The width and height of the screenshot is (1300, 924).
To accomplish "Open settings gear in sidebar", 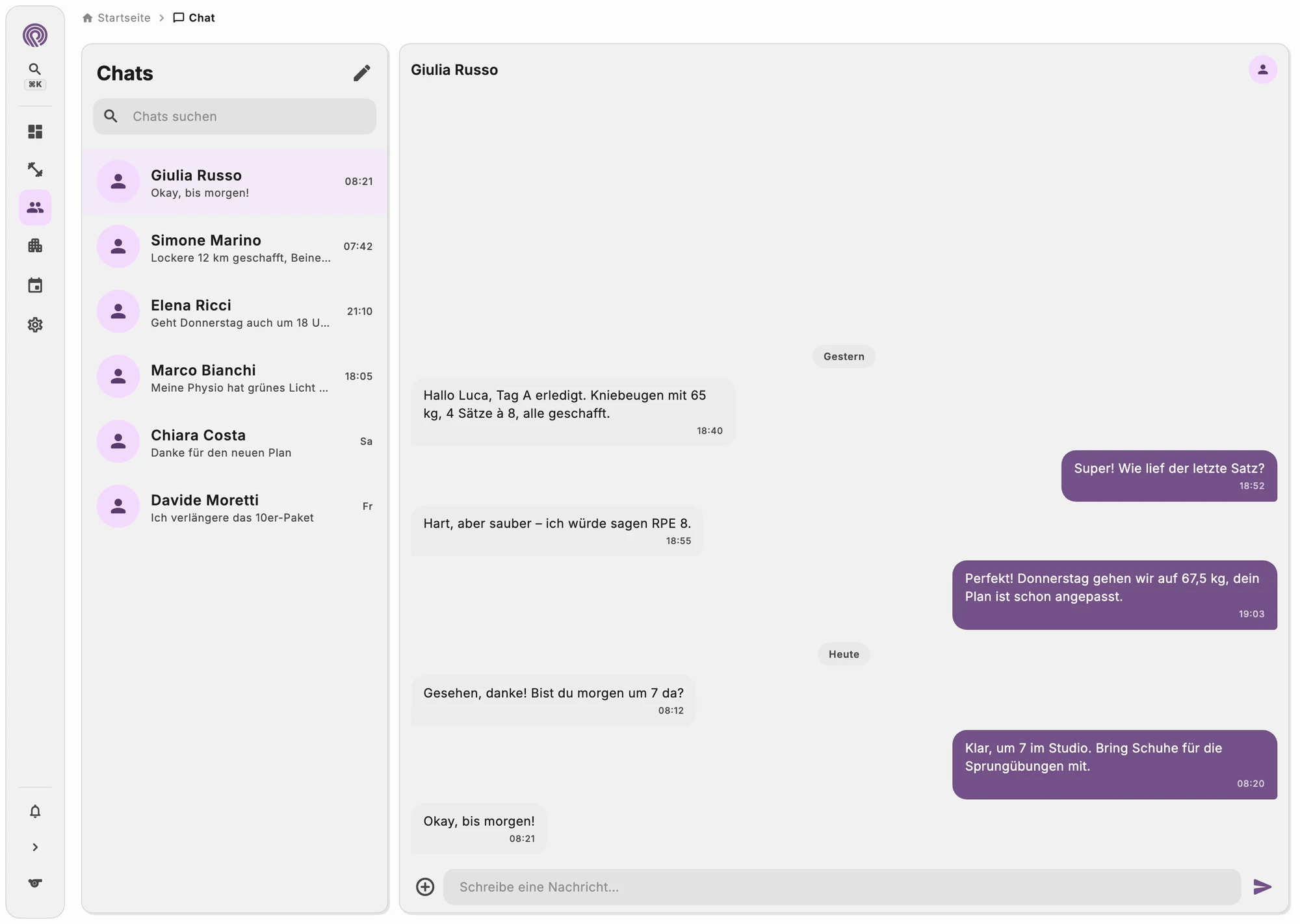I will point(35,324).
